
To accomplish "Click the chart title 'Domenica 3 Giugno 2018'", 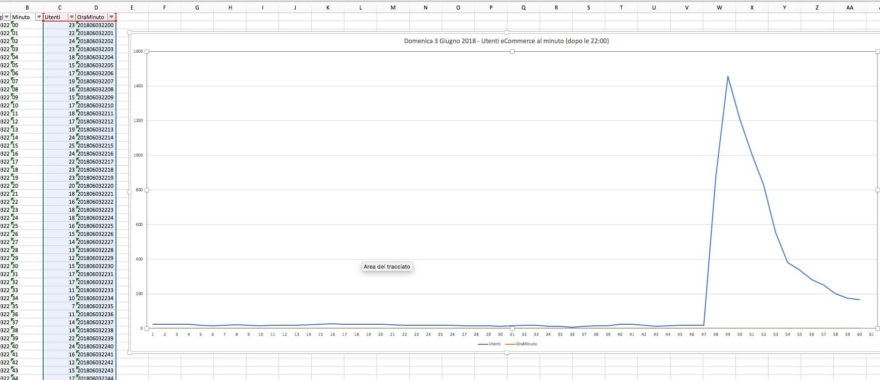I will (x=506, y=41).
